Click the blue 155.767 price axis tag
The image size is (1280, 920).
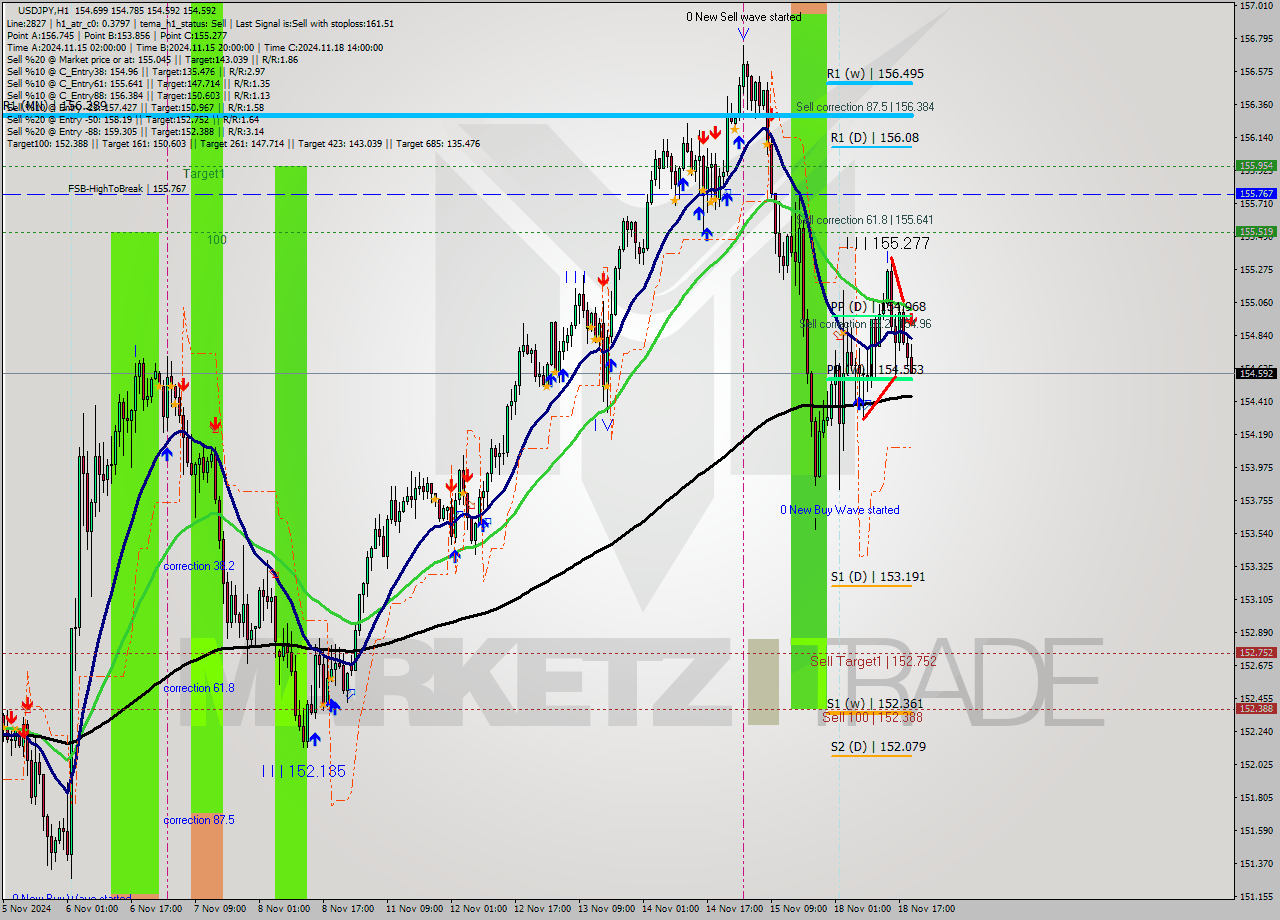[1256, 194]
